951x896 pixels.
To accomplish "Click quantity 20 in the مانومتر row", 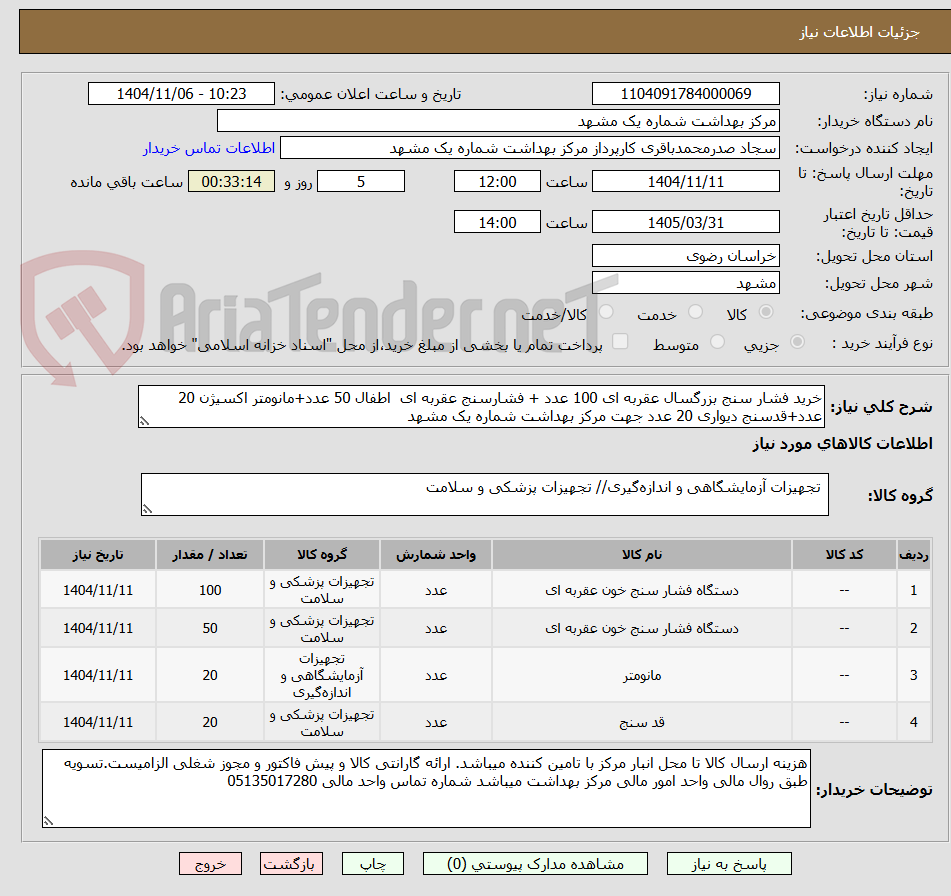I will (210, 675).
